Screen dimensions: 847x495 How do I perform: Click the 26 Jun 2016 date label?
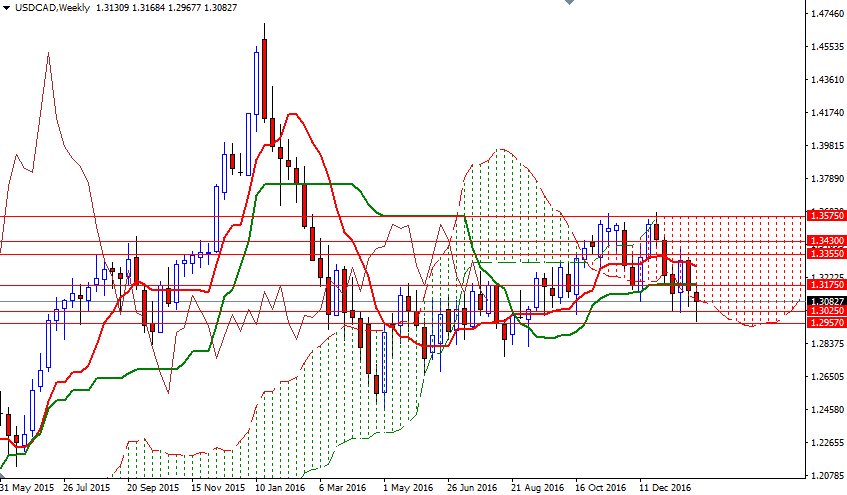tap(472, 487)
